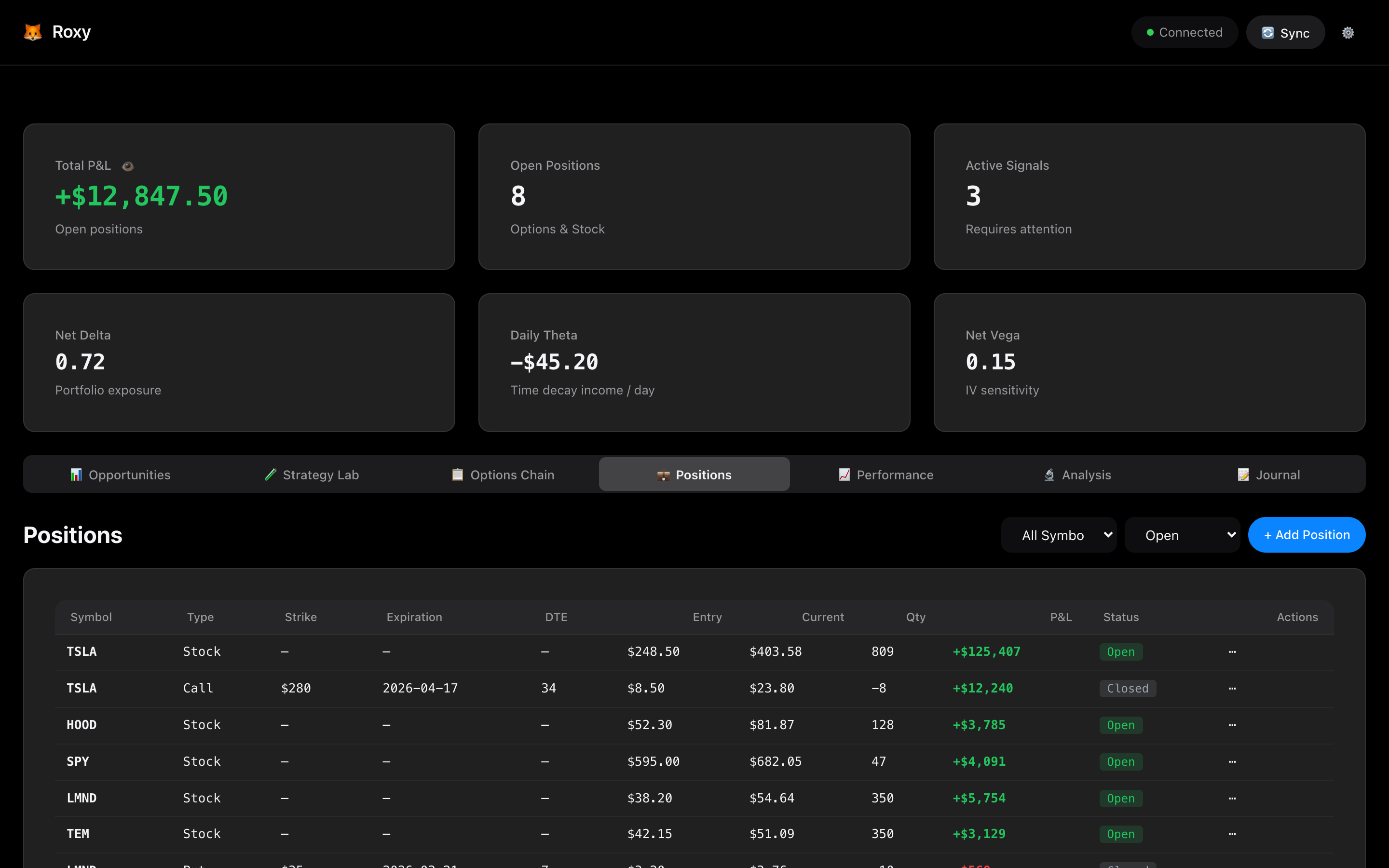The image size is (1389, 868).
Task: Click the Sync button
Action: point(1285,33)
